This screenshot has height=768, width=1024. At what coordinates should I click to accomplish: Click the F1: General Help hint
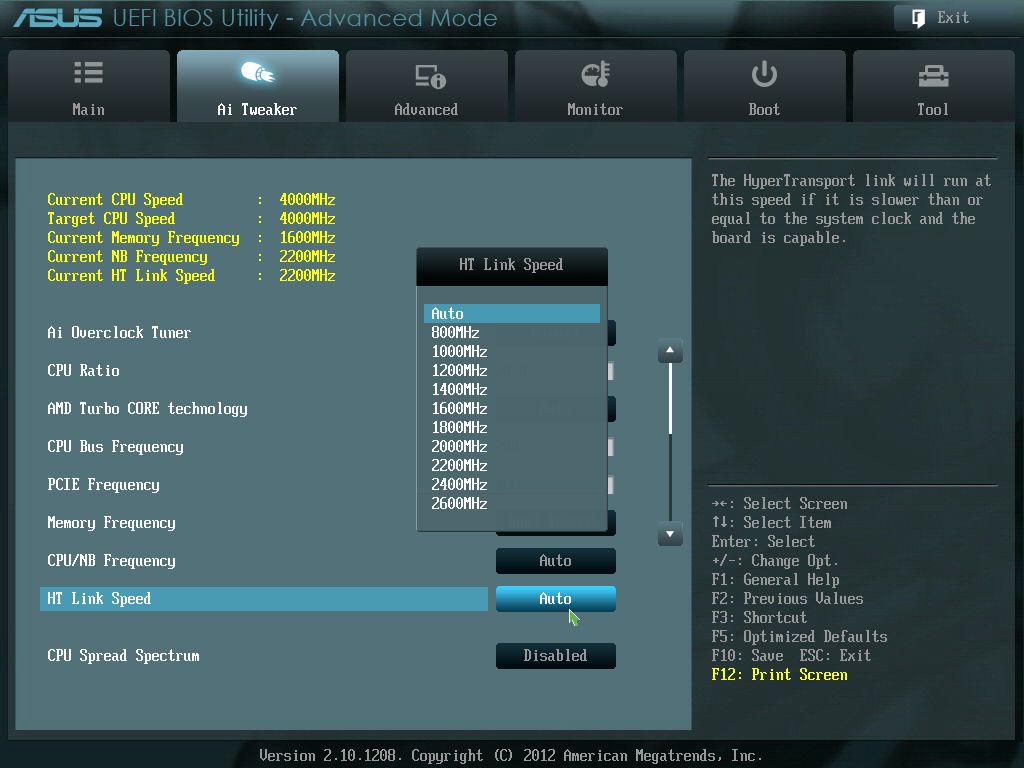point(776,580)
